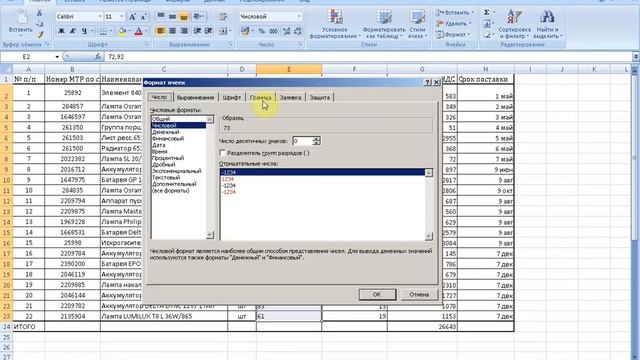Click the Increase Font Size icon
The image size is (640, 360).
point(132,17)
